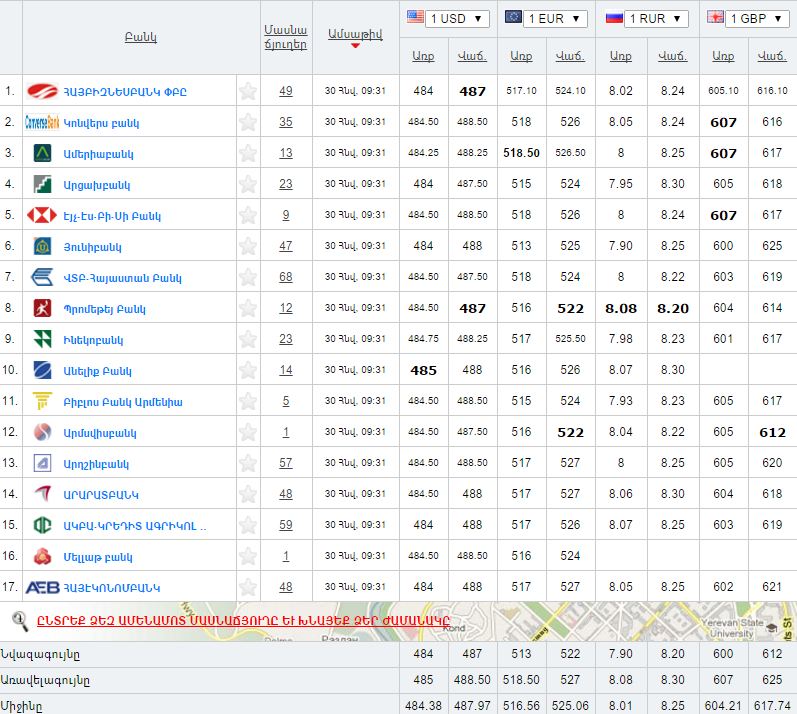The width and height of the screenshot is (797, 714).
Task: Click the Converse Bank logo
Action: pyautogui.click(x=42, y=123)
